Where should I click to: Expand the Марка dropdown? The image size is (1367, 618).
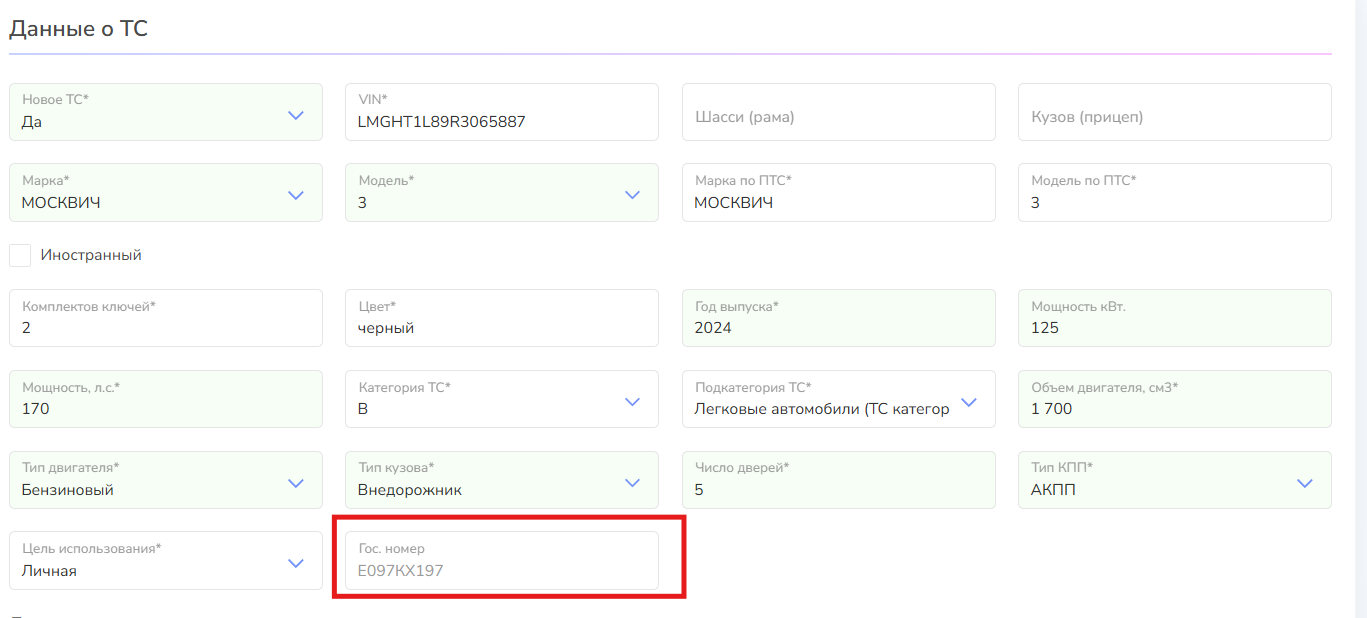click(295, 195)
